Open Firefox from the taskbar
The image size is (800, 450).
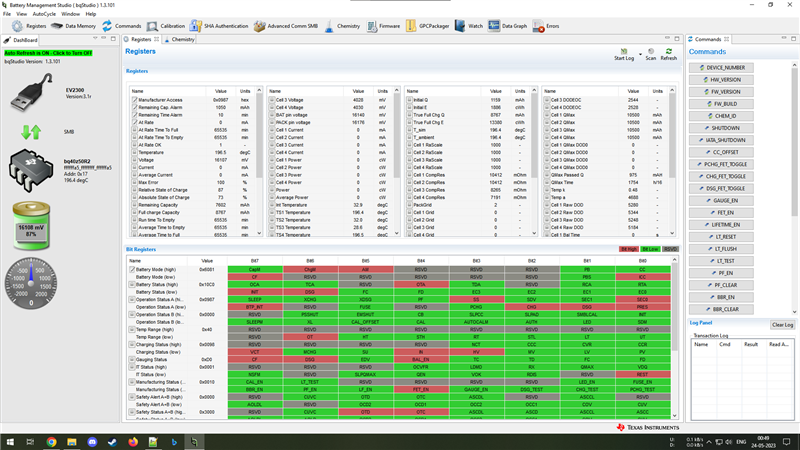(133, 442)
